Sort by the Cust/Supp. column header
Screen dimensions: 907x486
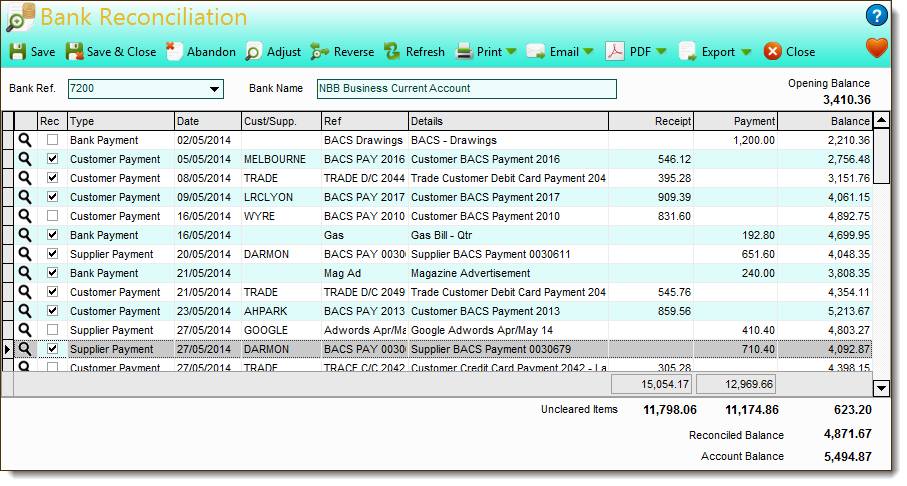tap(281, 121)
